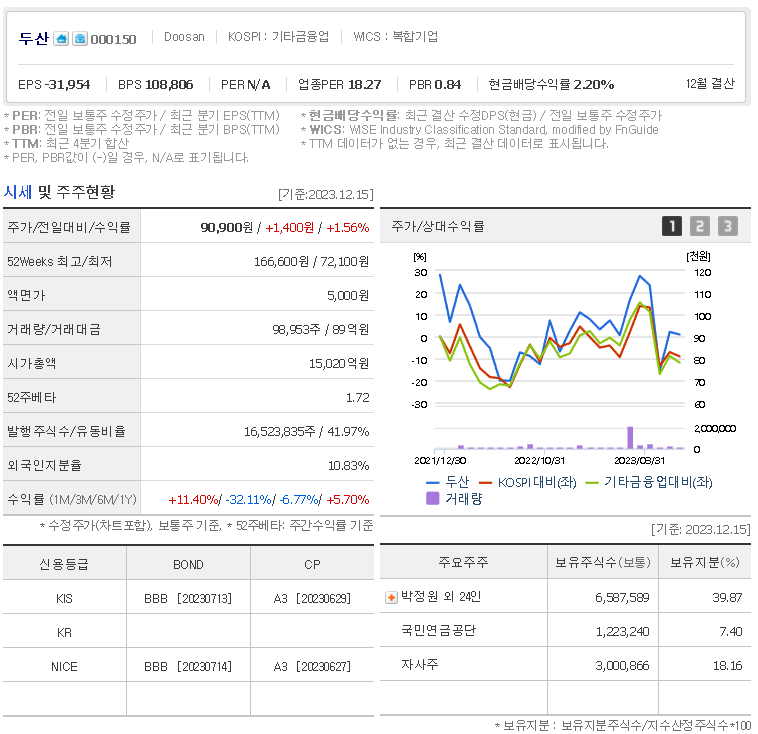Select the 주가/상대수익률 chart title
758x734 pixels.
(437, 226)
